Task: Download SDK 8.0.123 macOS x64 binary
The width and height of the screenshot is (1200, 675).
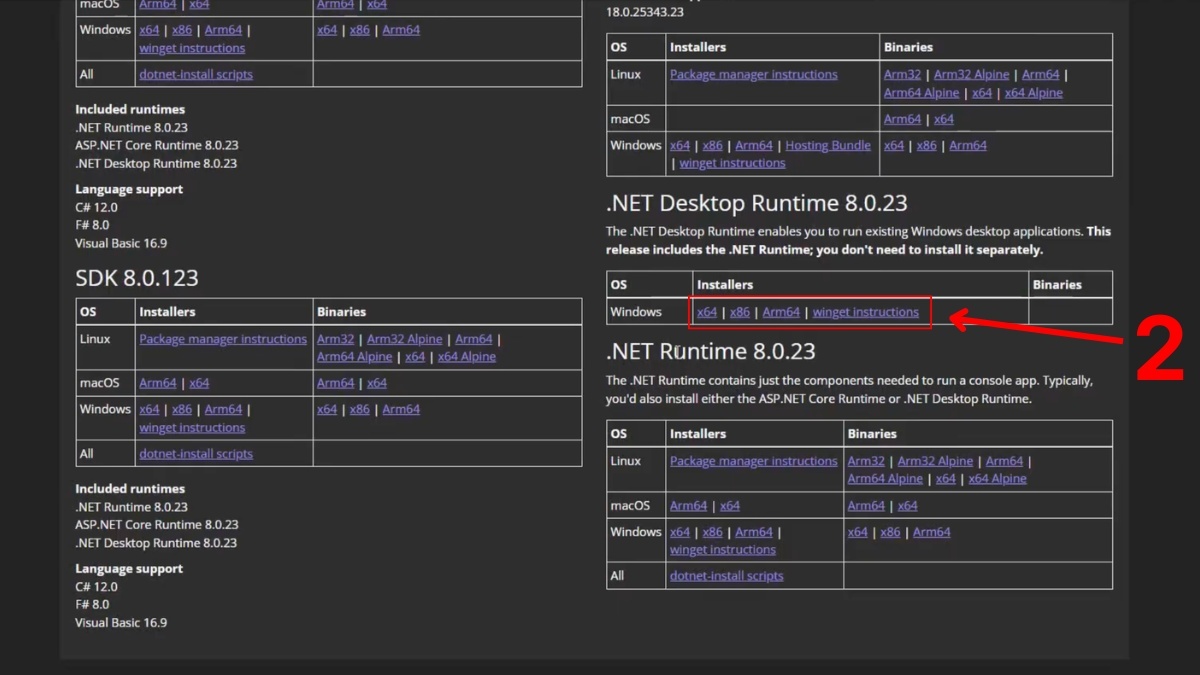Action: 377,383
